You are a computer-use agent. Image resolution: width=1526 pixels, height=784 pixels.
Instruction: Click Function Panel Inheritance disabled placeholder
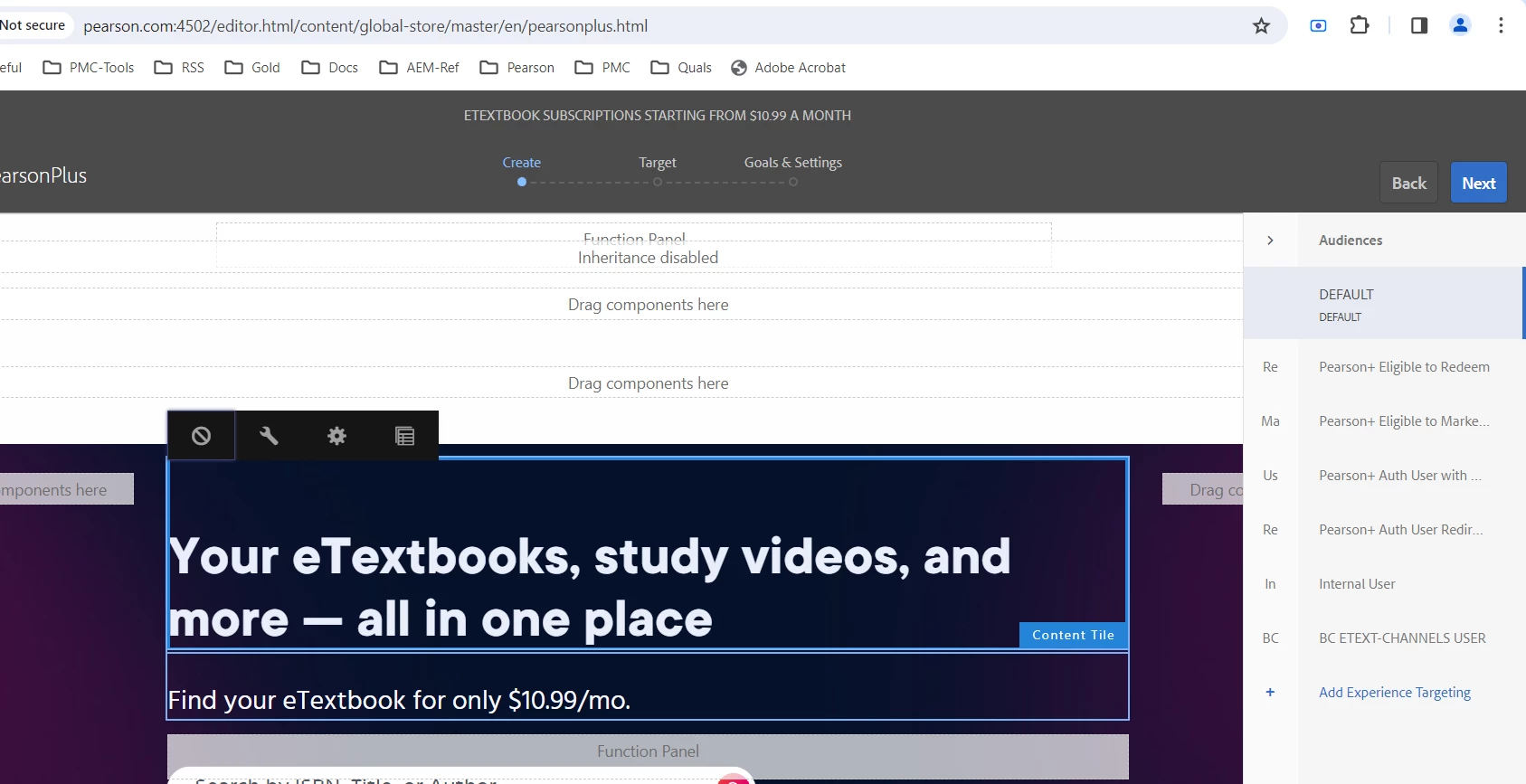pyautogui.click(x=634, y=246)
